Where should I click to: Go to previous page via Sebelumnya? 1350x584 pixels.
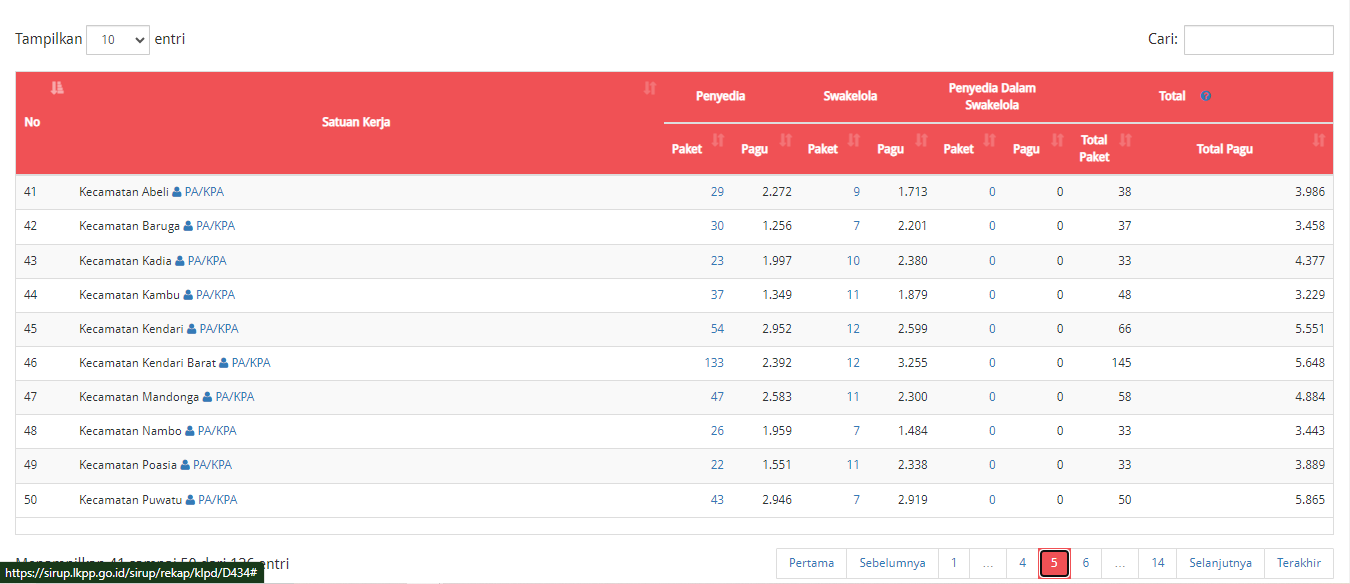point(892,563)
